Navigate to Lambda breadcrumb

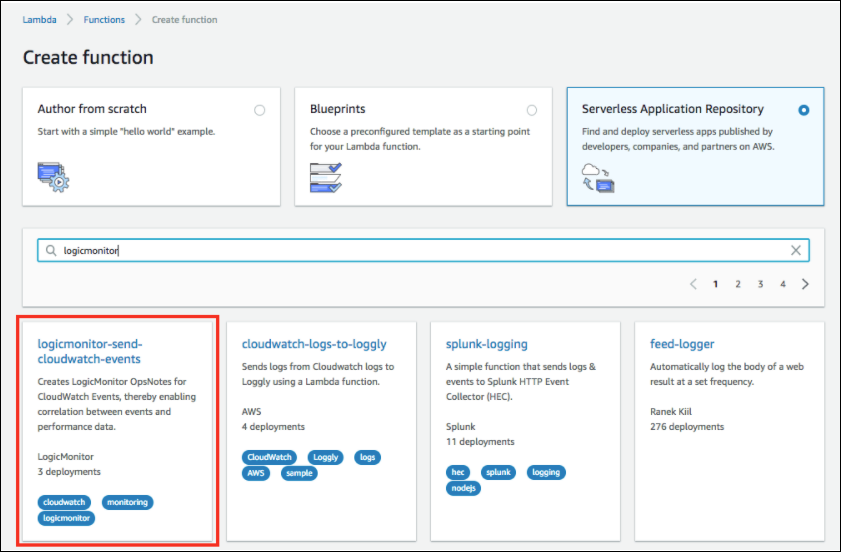[x=39, y=19]
